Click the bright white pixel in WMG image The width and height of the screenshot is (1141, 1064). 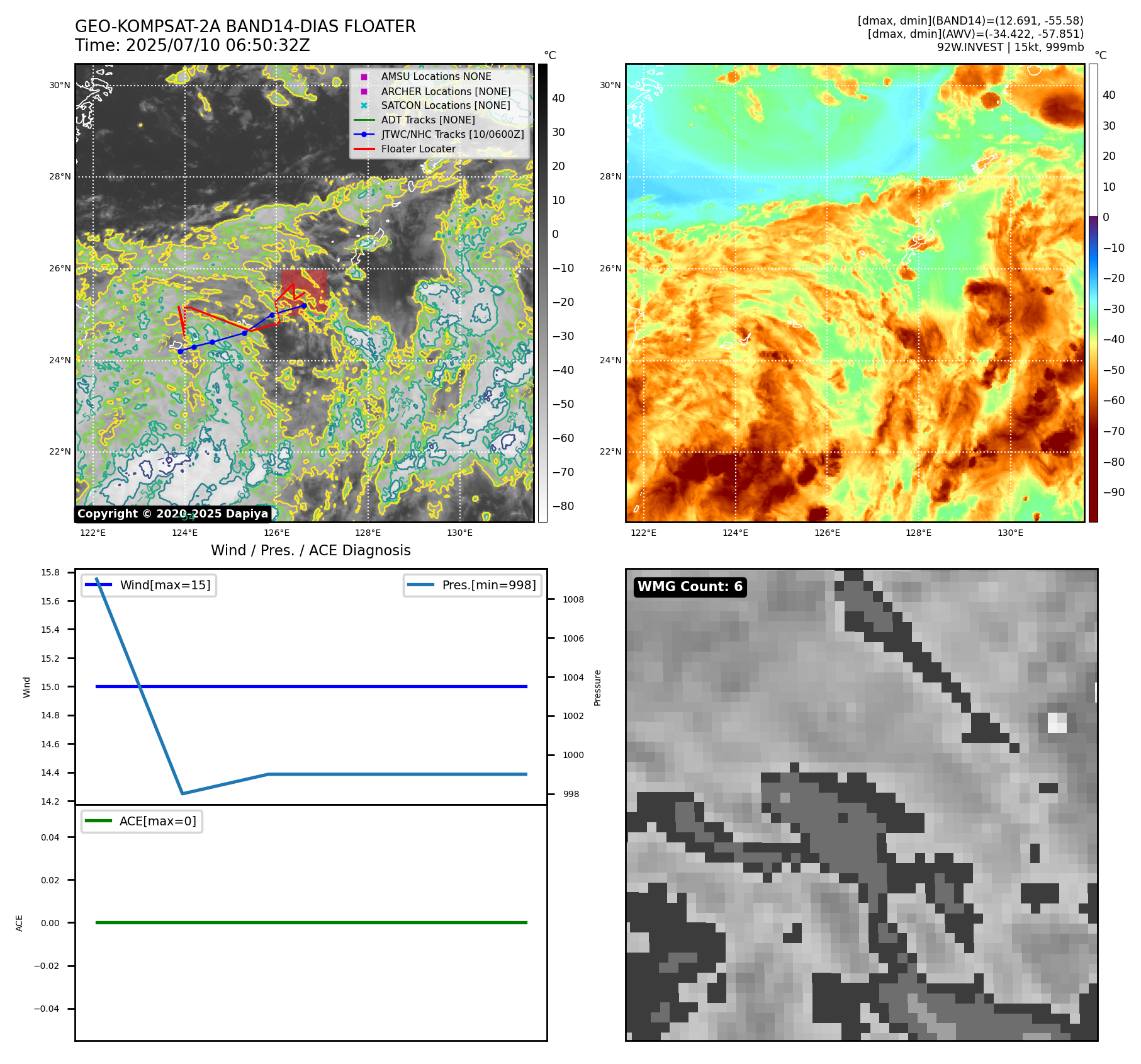tap(1057, 723)
